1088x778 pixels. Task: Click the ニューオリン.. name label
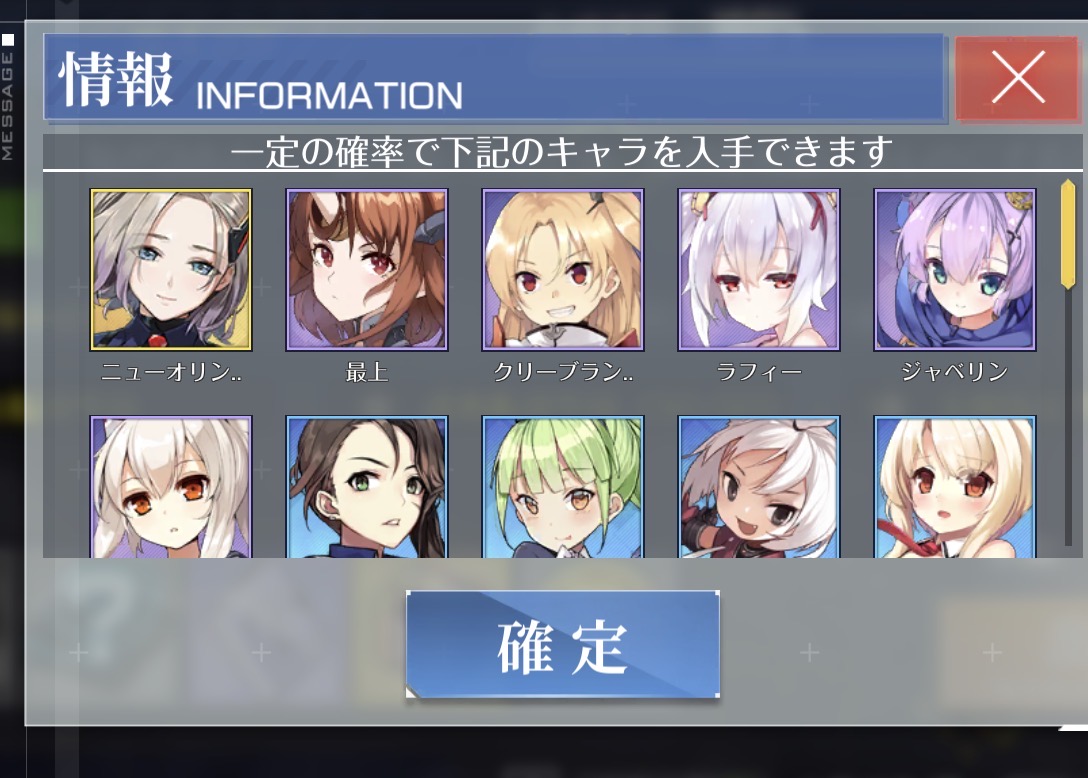(171, 373)
